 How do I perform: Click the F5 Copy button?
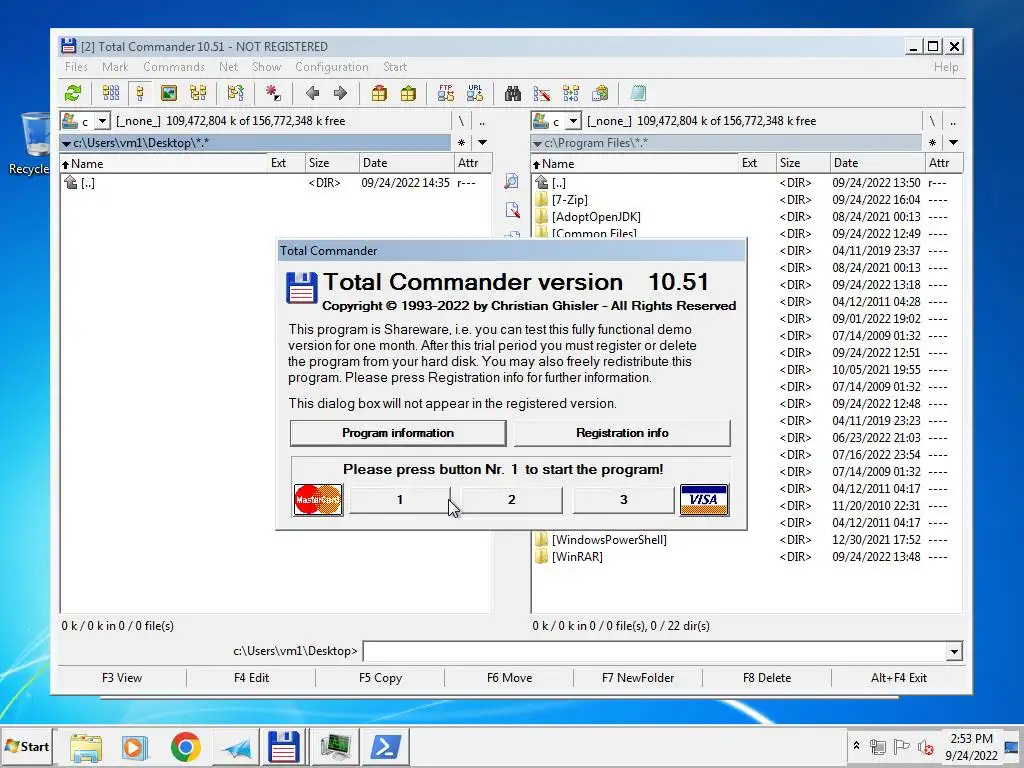pos(380,678)
